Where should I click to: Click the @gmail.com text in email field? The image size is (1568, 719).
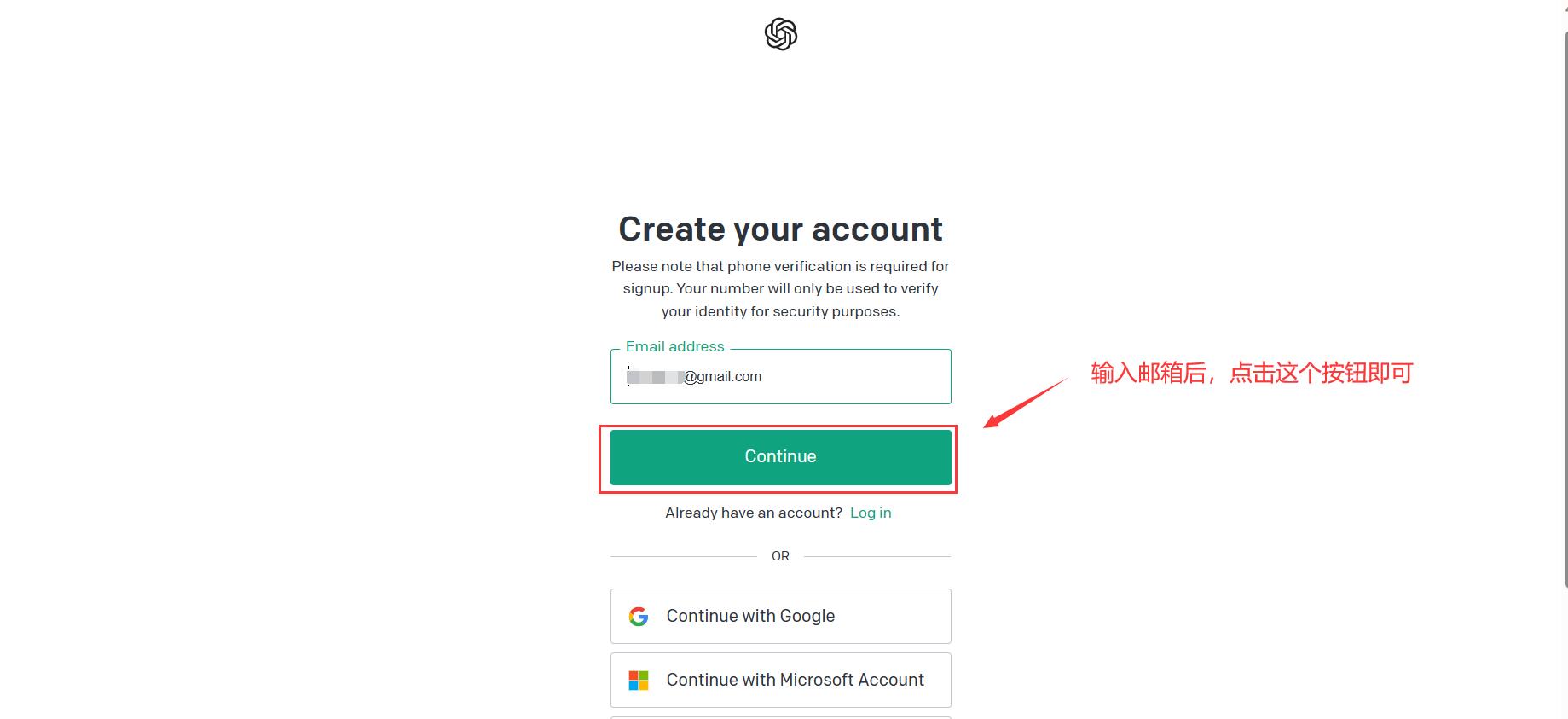pyautogui.click(x=723, y=377)
